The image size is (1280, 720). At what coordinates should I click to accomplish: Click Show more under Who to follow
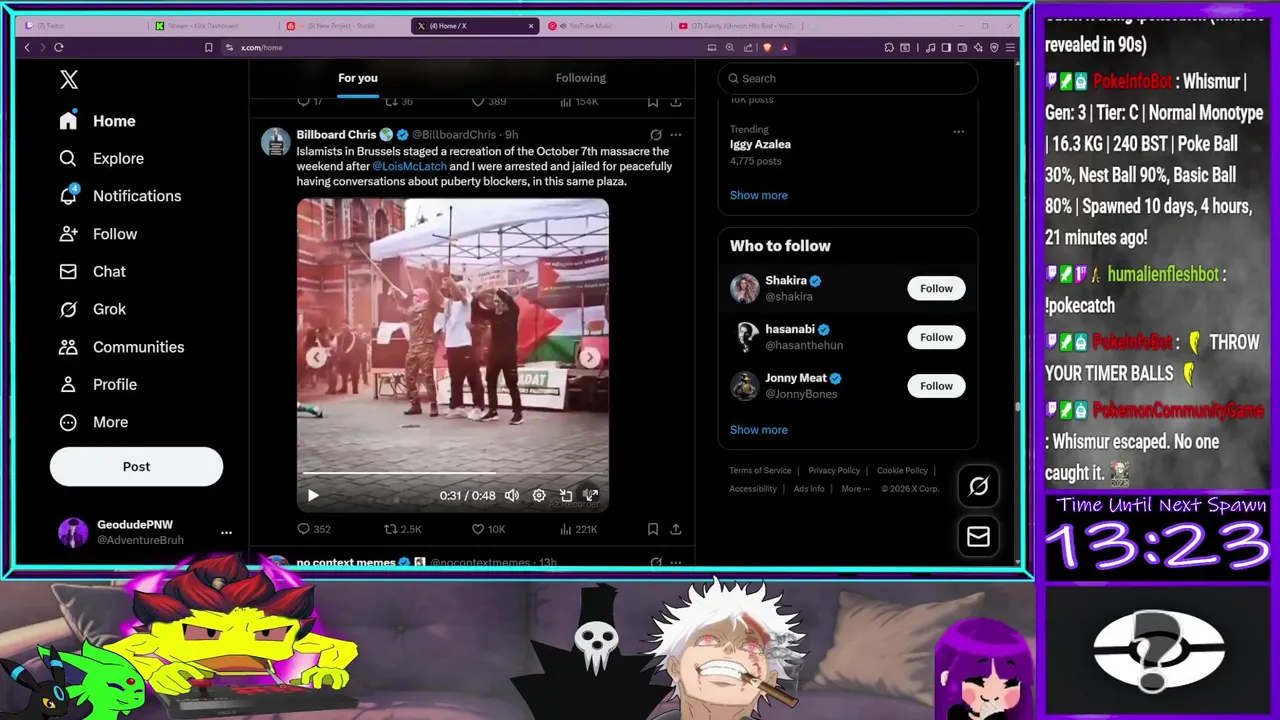coord(758,430)
